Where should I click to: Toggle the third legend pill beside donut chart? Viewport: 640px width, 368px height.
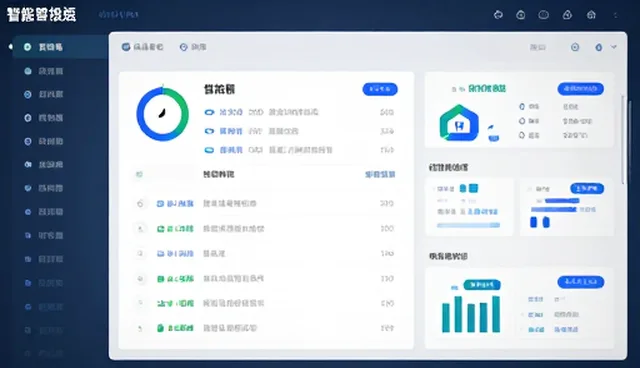click(x=209, y=150)
